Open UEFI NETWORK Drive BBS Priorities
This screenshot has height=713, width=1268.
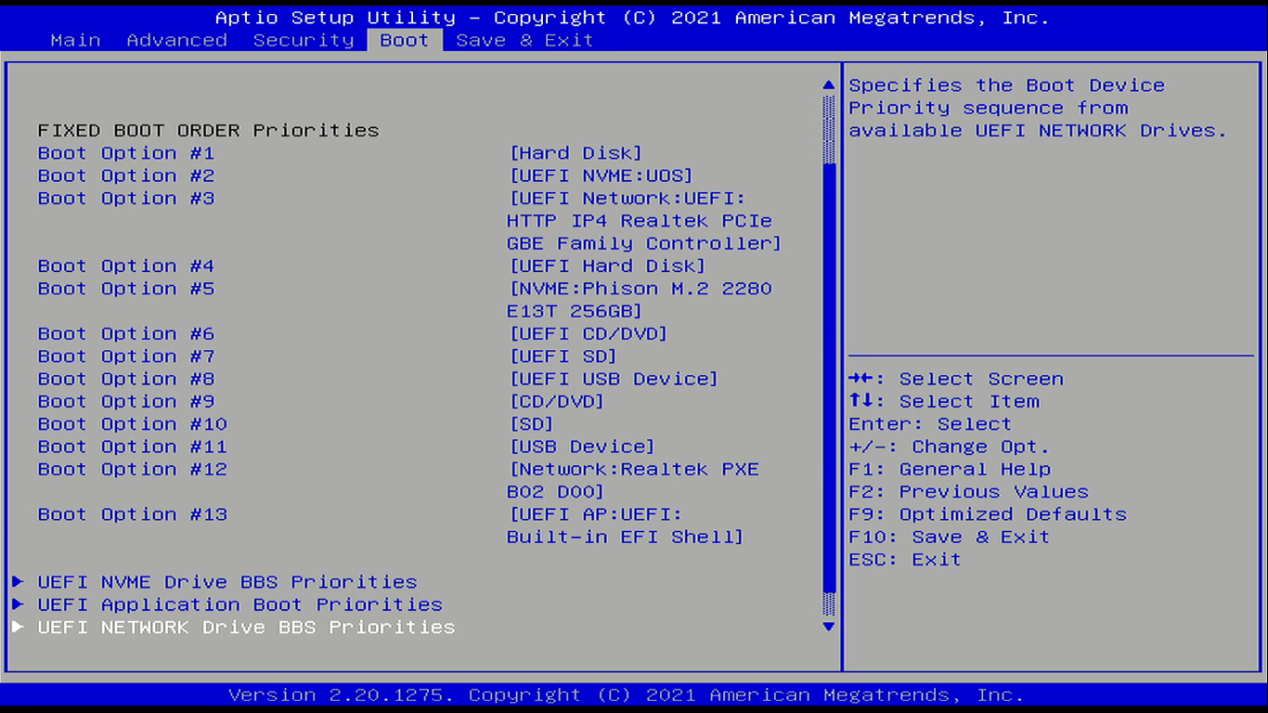246,627
